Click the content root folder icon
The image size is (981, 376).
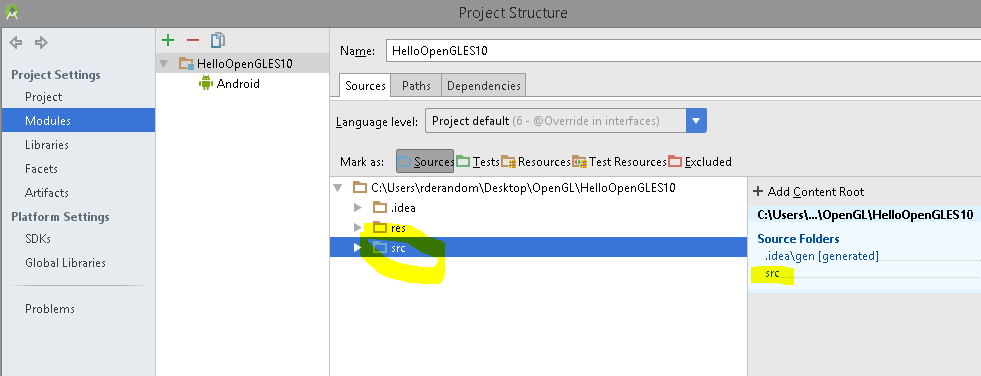point(360,187)
